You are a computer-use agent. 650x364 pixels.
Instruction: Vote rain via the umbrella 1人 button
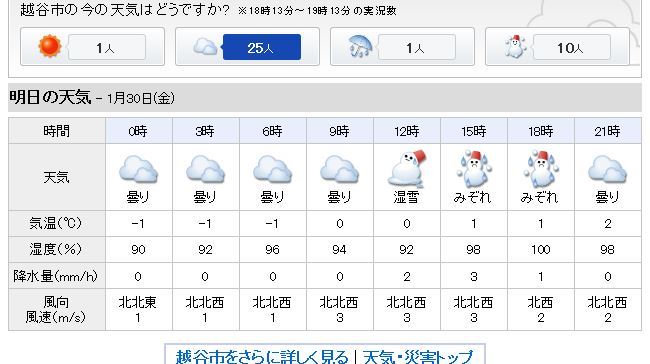(417, 47)
